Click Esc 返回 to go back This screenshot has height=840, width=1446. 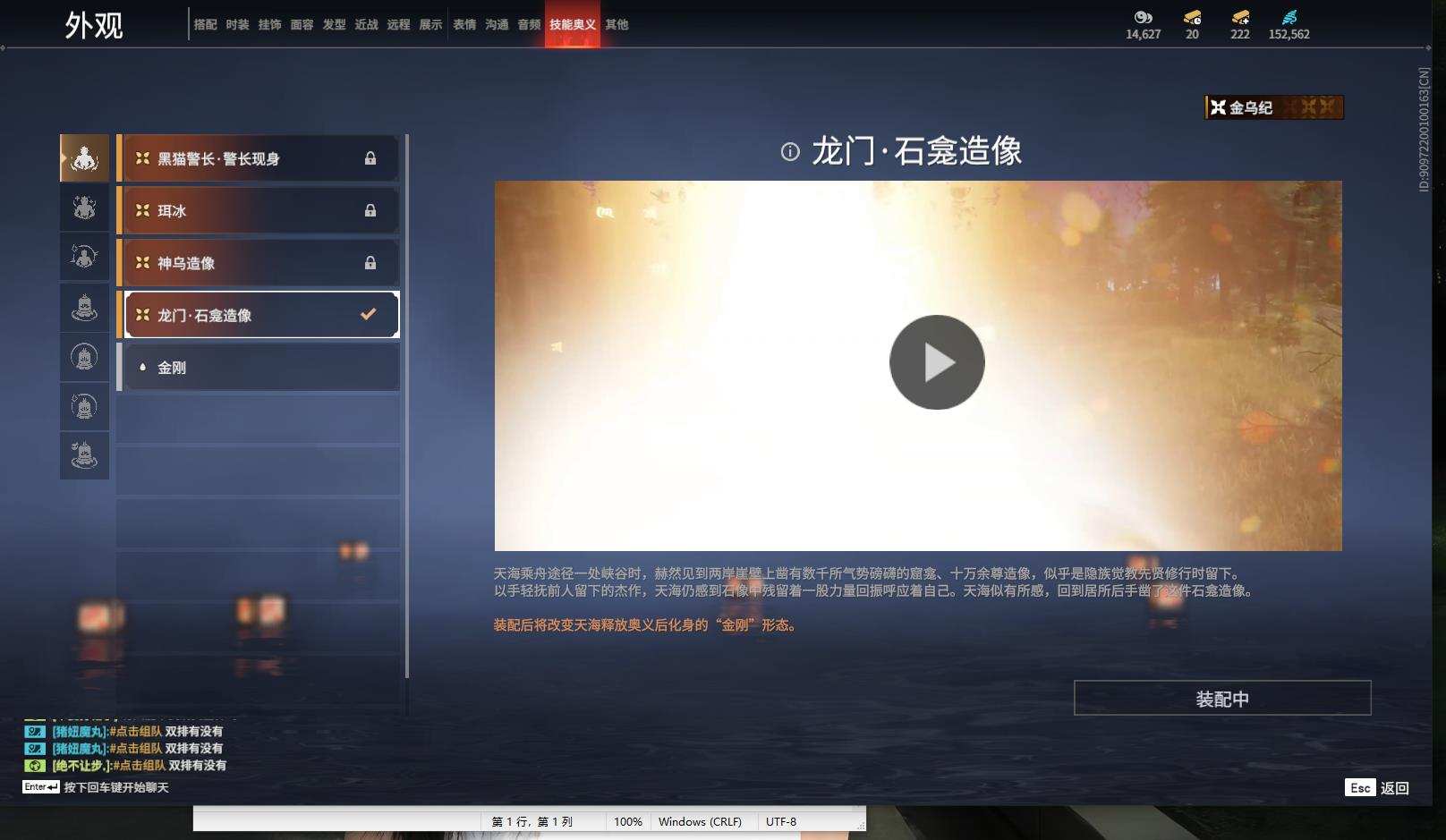[x=1377, y=787]
